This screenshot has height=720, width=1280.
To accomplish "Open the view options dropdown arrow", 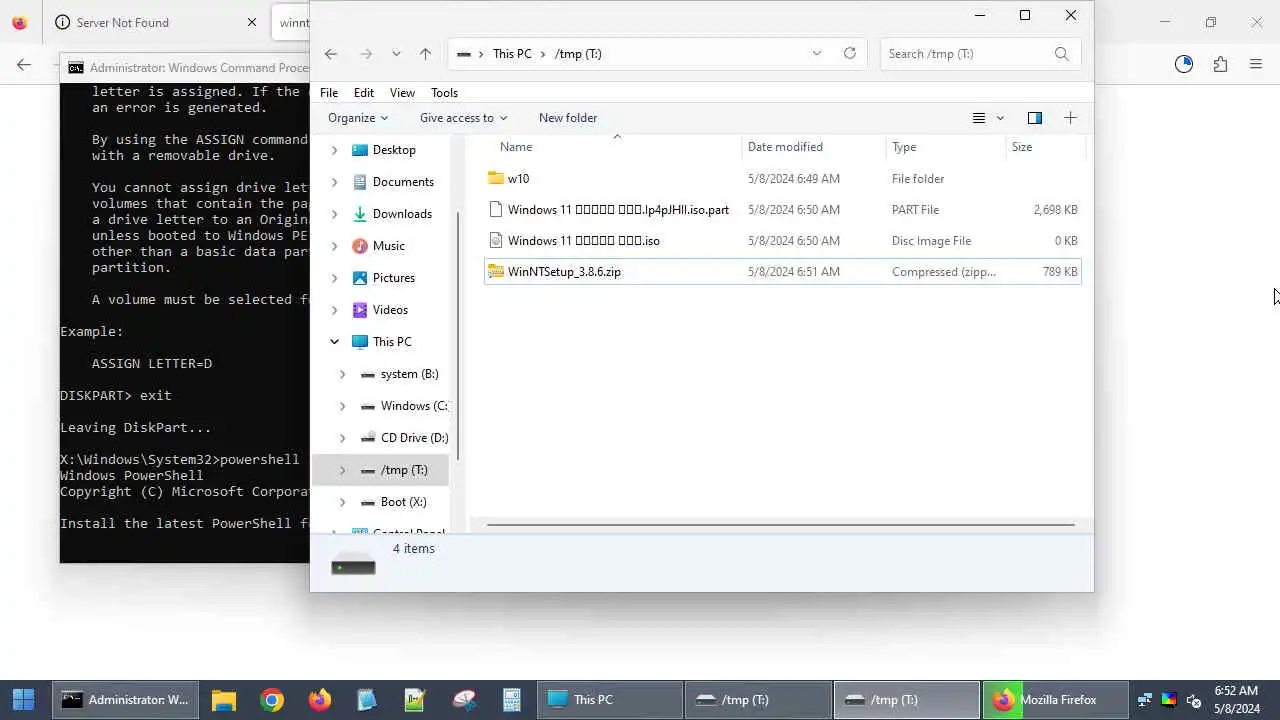I will (x=1000, y=118).
